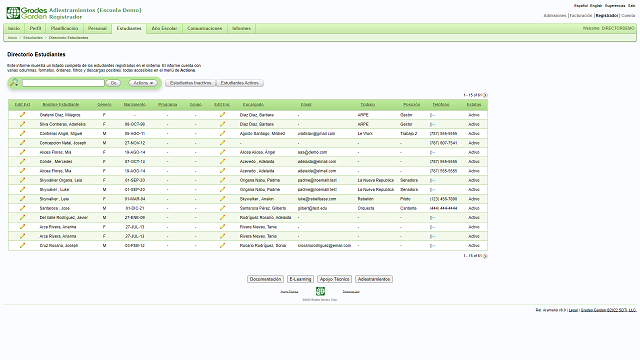640x360 pixels.
Task: Open the Año Escolar tab
Action: (x=164, y=29)
